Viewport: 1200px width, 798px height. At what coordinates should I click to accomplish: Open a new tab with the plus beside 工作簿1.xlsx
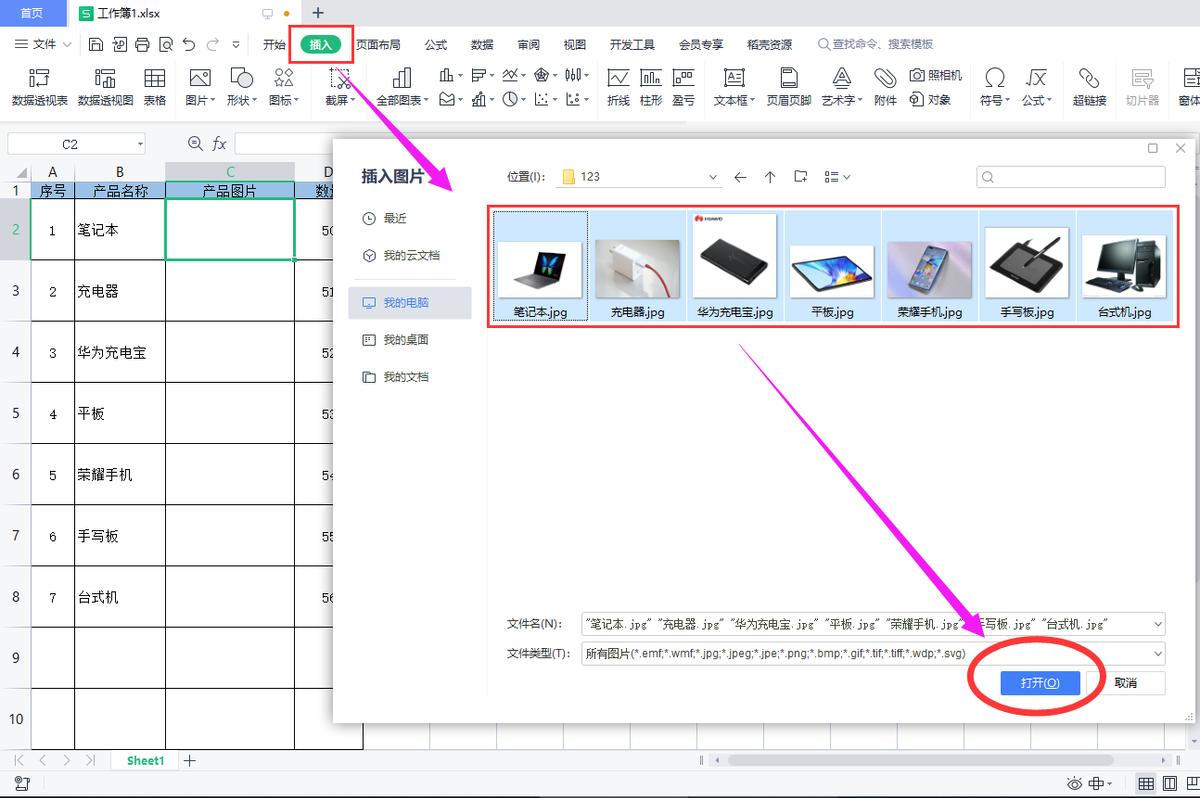318,13
